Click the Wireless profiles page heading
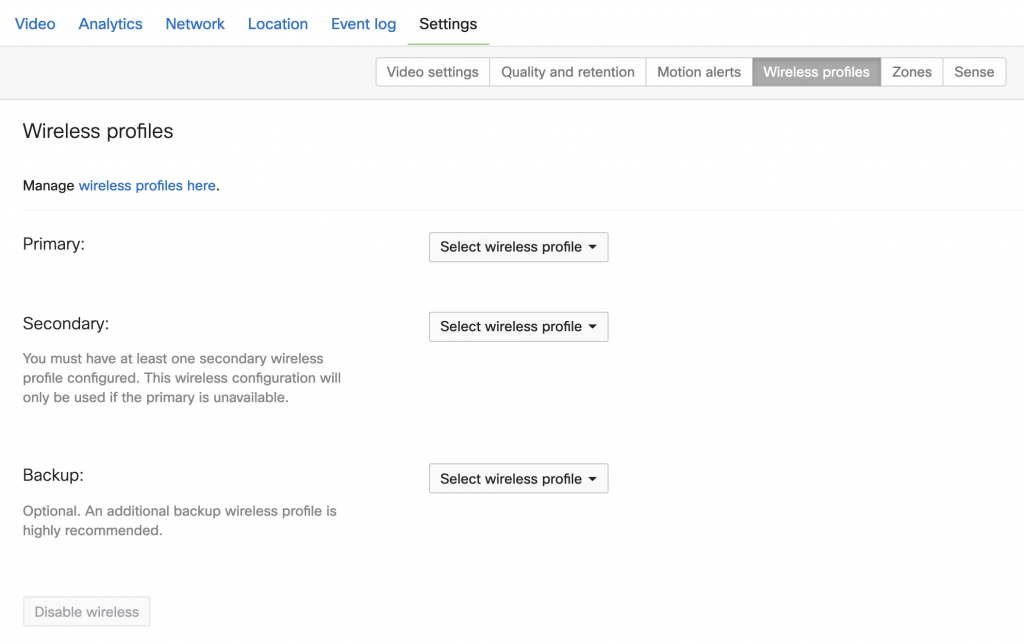The height and width of the screenshot is (643, 1024). pyautogui.click(x=98, y=131)
